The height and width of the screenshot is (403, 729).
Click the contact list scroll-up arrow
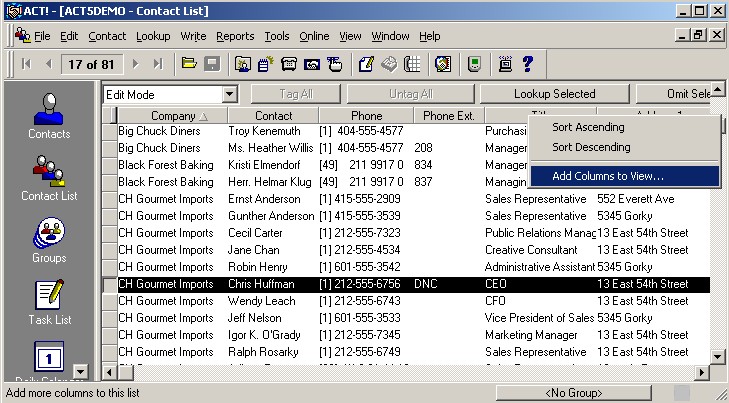717,88
